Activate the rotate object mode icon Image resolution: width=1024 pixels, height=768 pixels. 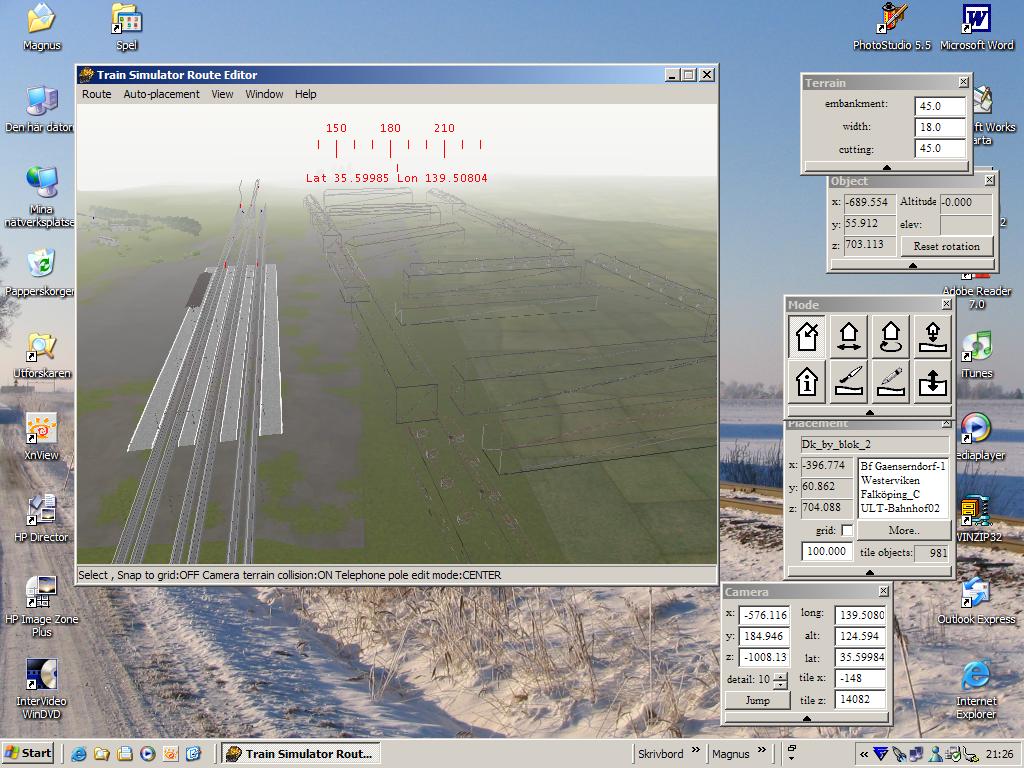coord(890,337)
